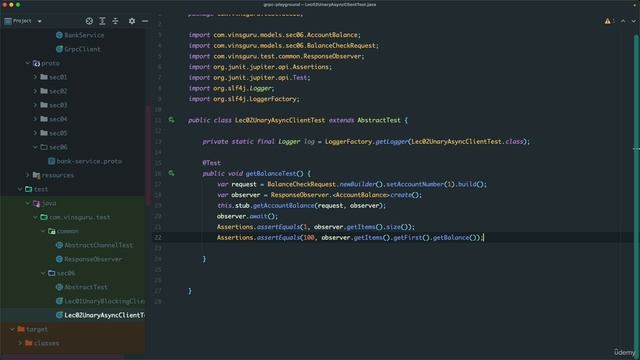Viewport: 640px width, 360px height.
Task: Collapse the proto folder
Action: coord(28,63)
